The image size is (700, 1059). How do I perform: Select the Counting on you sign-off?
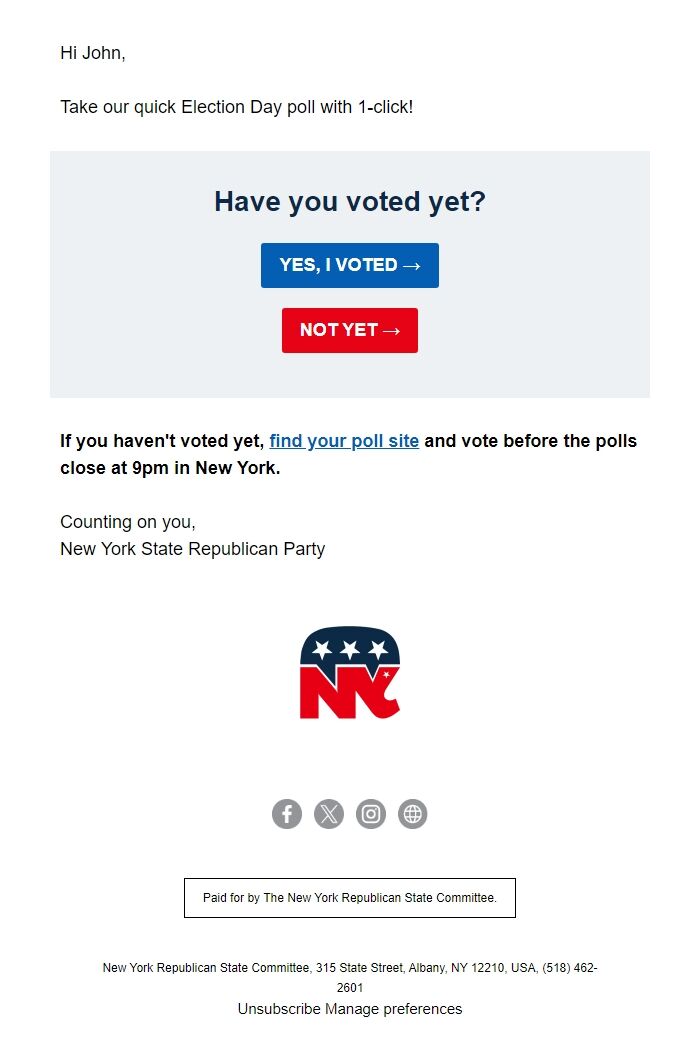[x=125, y=521]
